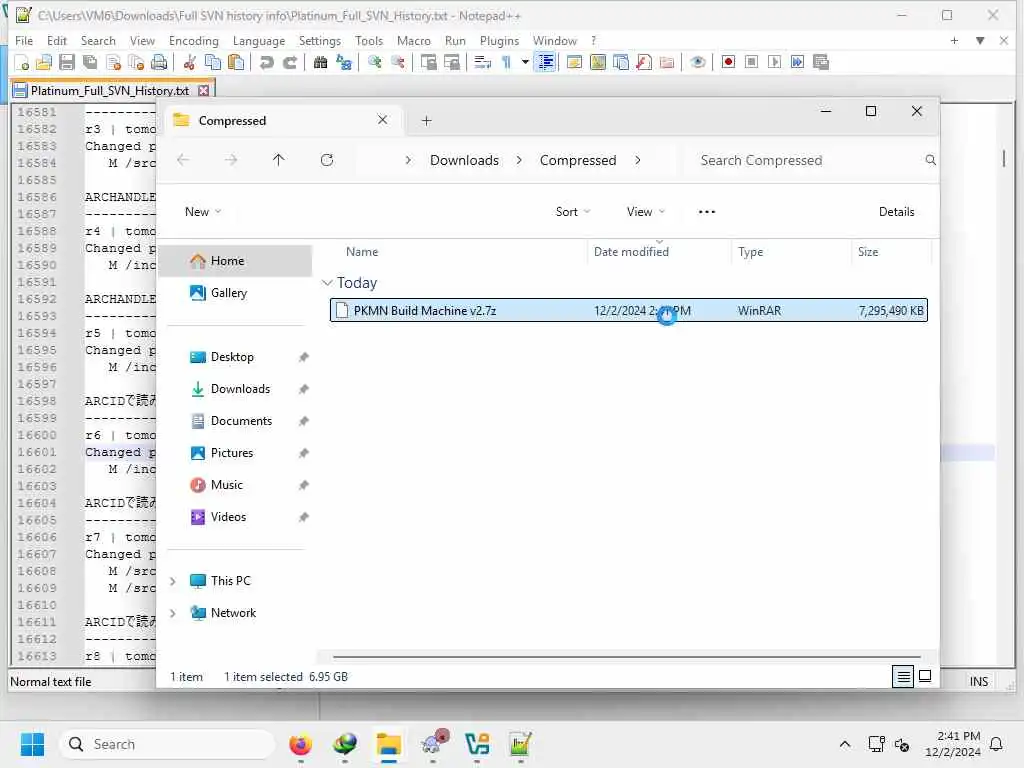
Task: Toggle the file Monitoring eye icon
Action: point(697,62)
